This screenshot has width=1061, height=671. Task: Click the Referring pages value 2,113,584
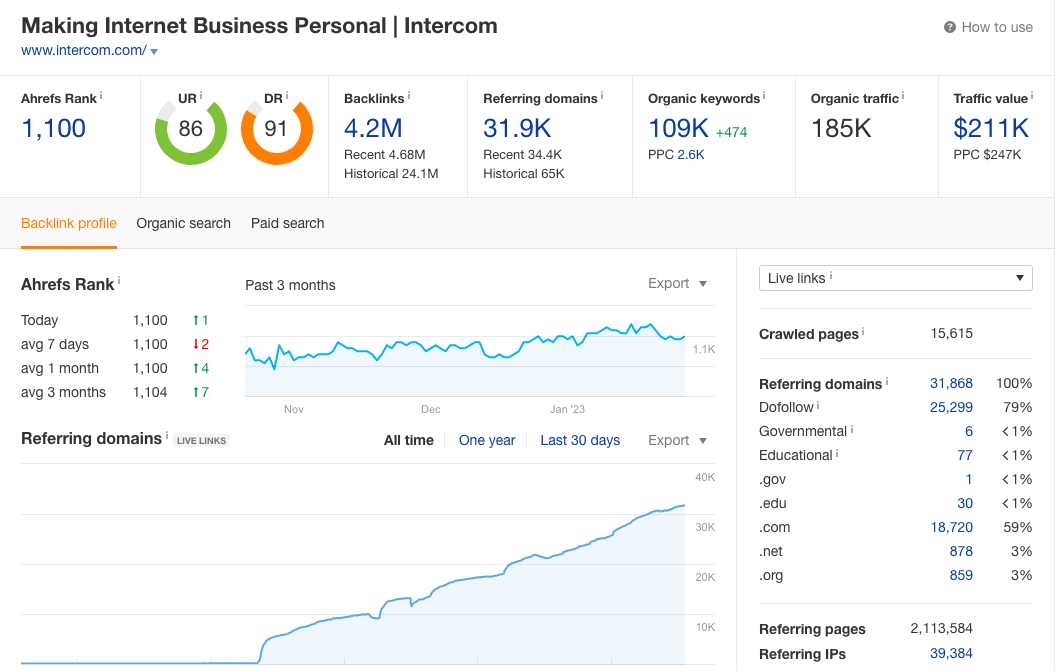[941, 628]
